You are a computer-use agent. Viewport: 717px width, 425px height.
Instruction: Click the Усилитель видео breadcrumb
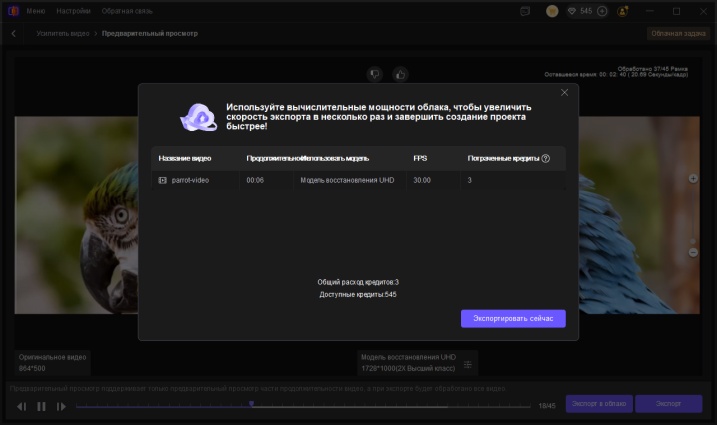(63, 33)
